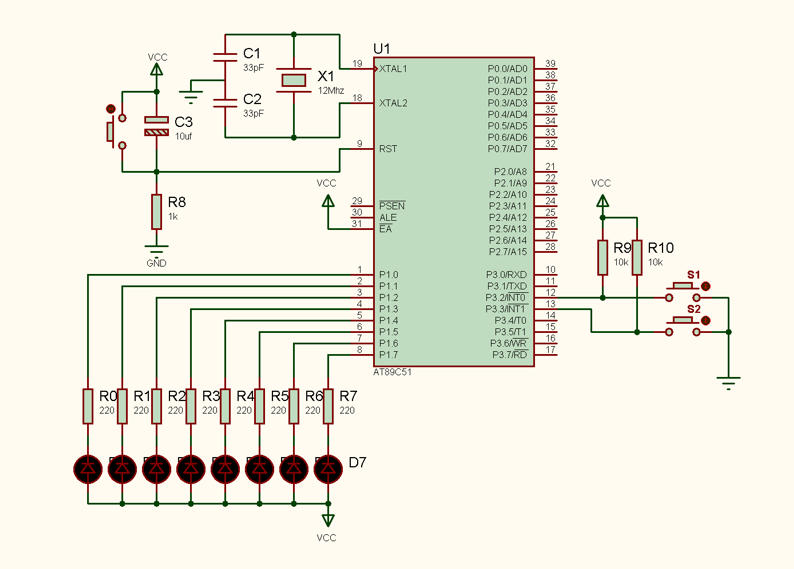
Task: Click the ALE pin label
Action: point(387,218)
